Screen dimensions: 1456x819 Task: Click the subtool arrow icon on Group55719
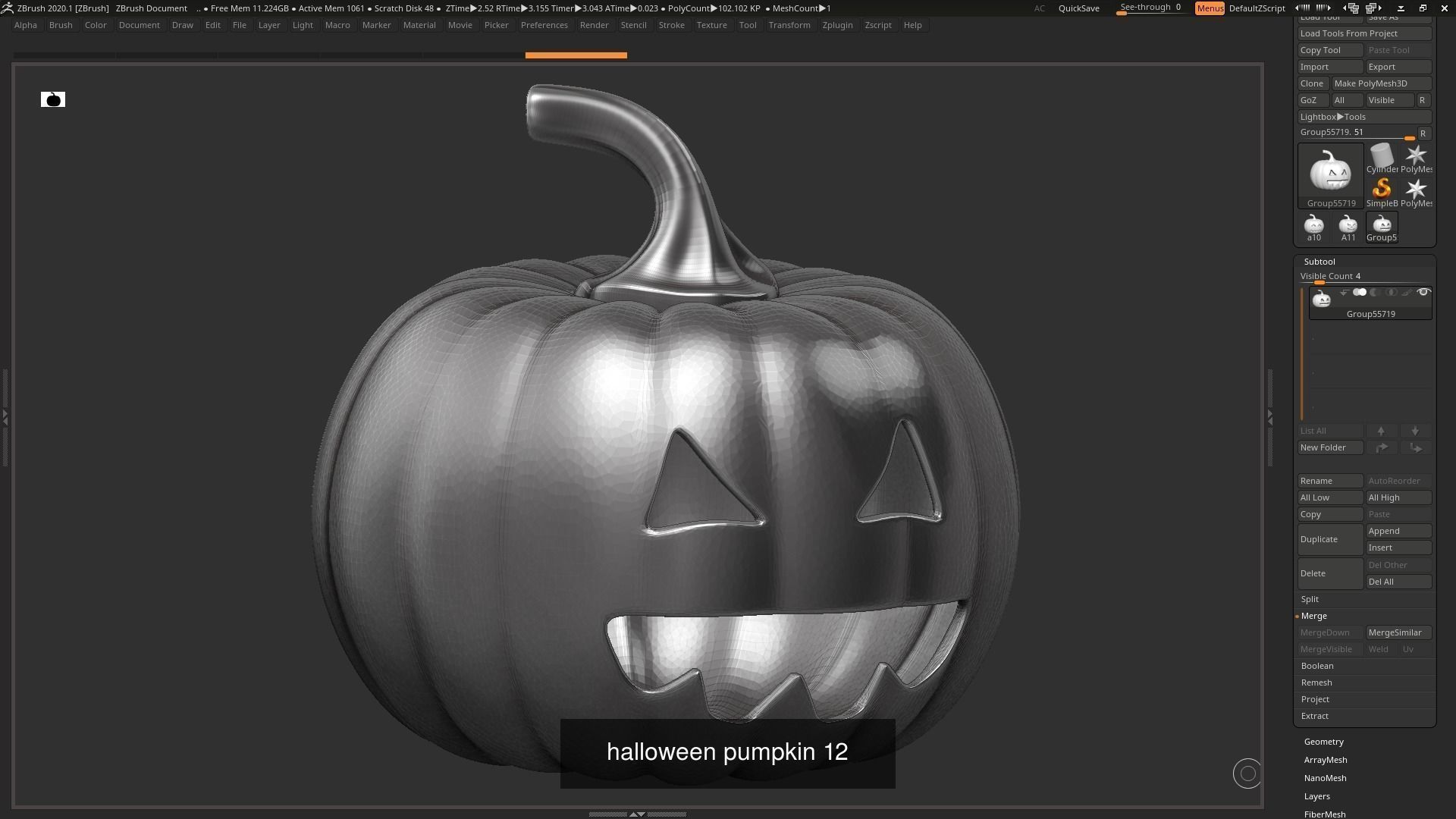coord(1344,293)
